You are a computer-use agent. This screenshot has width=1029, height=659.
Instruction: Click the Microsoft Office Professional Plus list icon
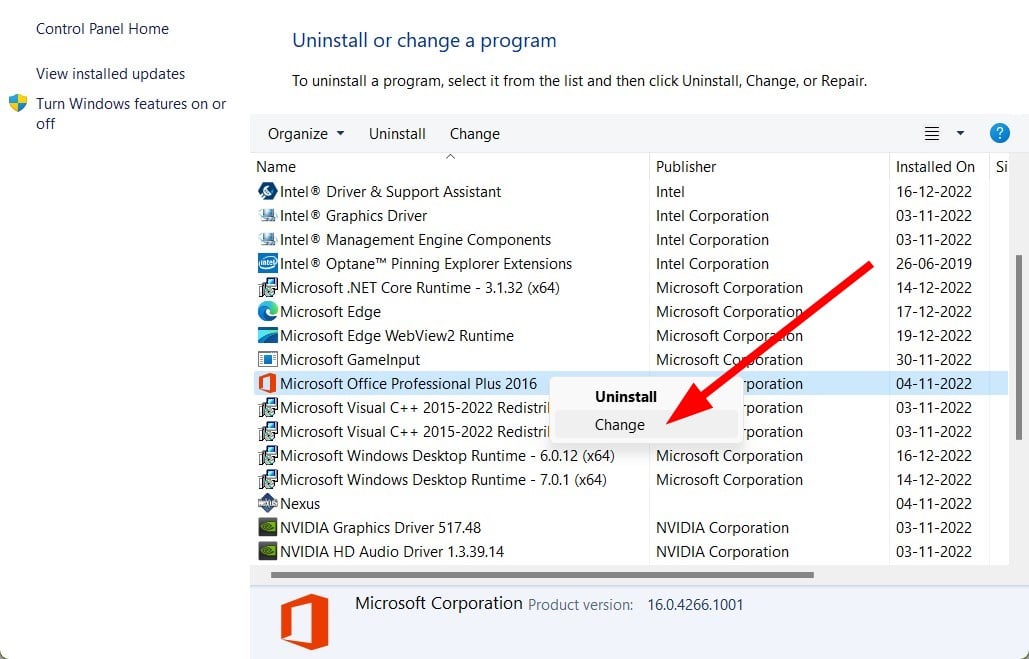click(x=267, y=383)
